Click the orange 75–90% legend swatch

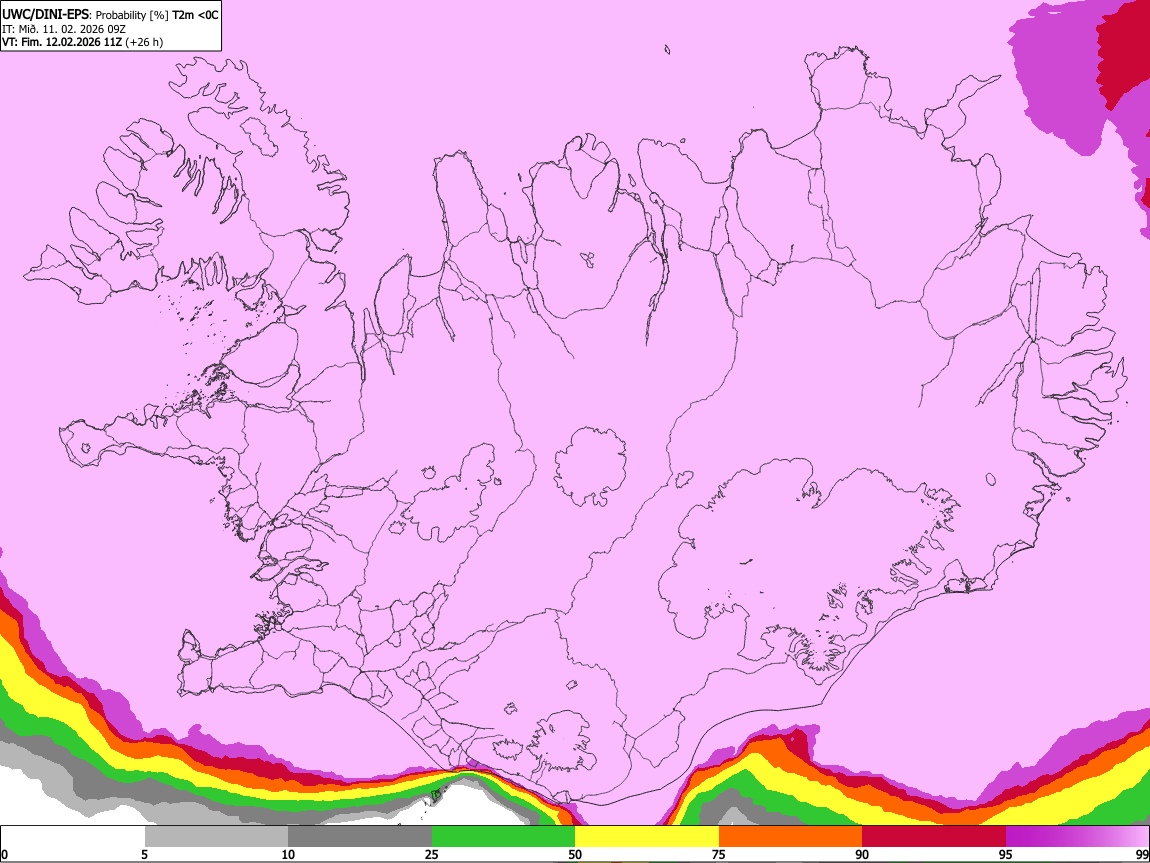click(790, 836)
